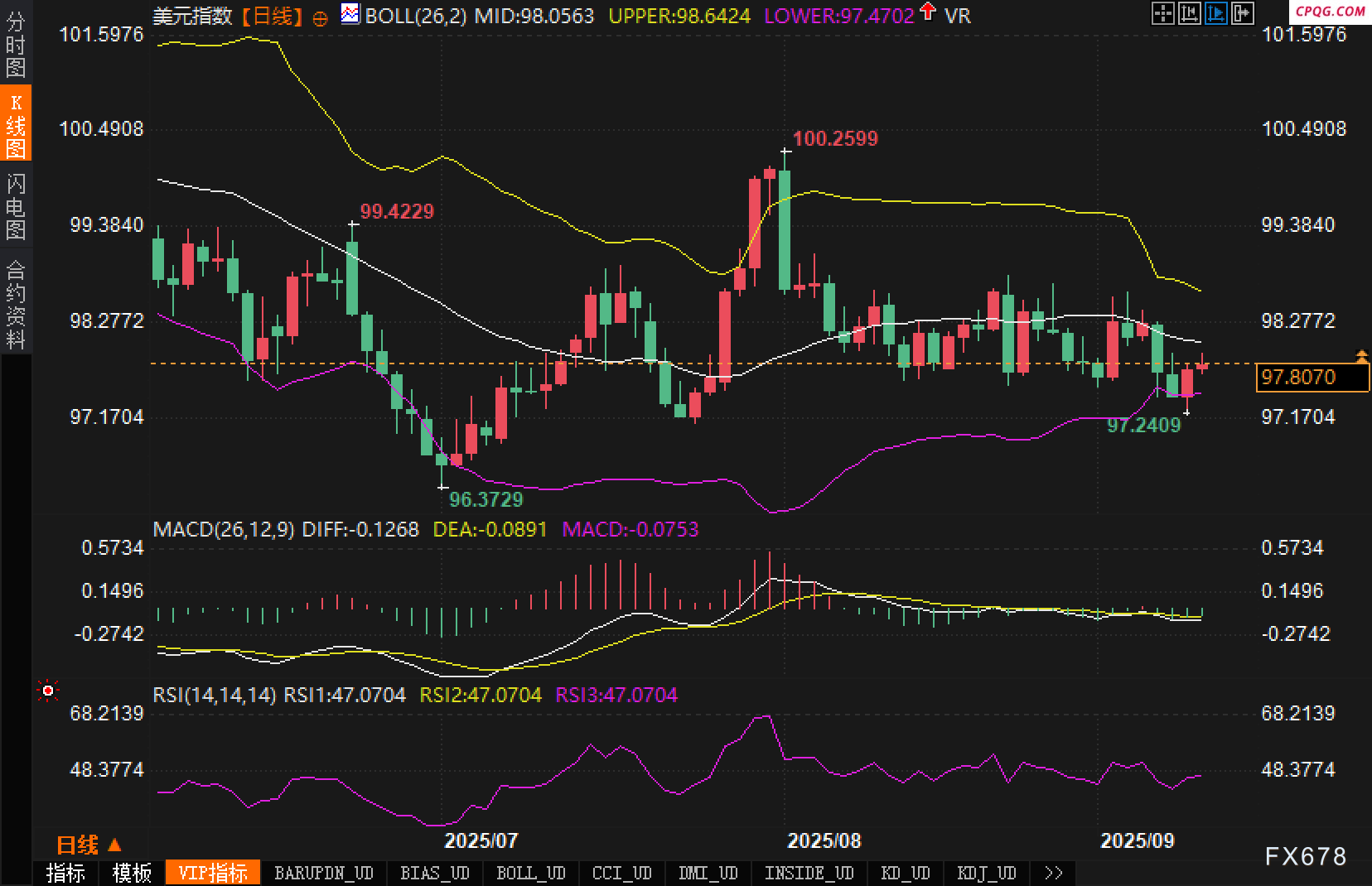Click the red sun icon beside RSI panel

[48, 691]
